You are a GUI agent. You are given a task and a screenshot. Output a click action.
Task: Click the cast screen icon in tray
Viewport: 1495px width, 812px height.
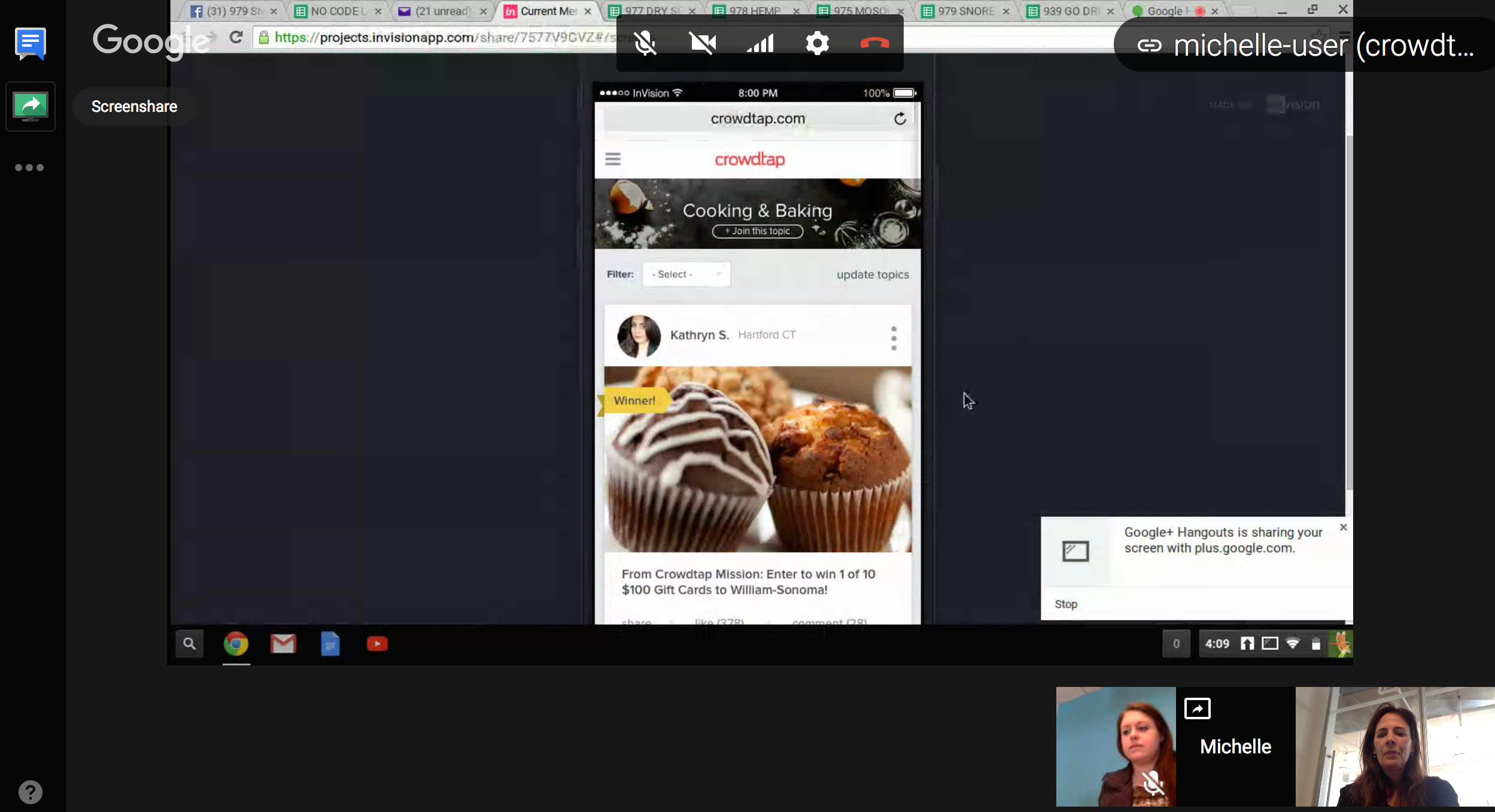coord(1269,644)
